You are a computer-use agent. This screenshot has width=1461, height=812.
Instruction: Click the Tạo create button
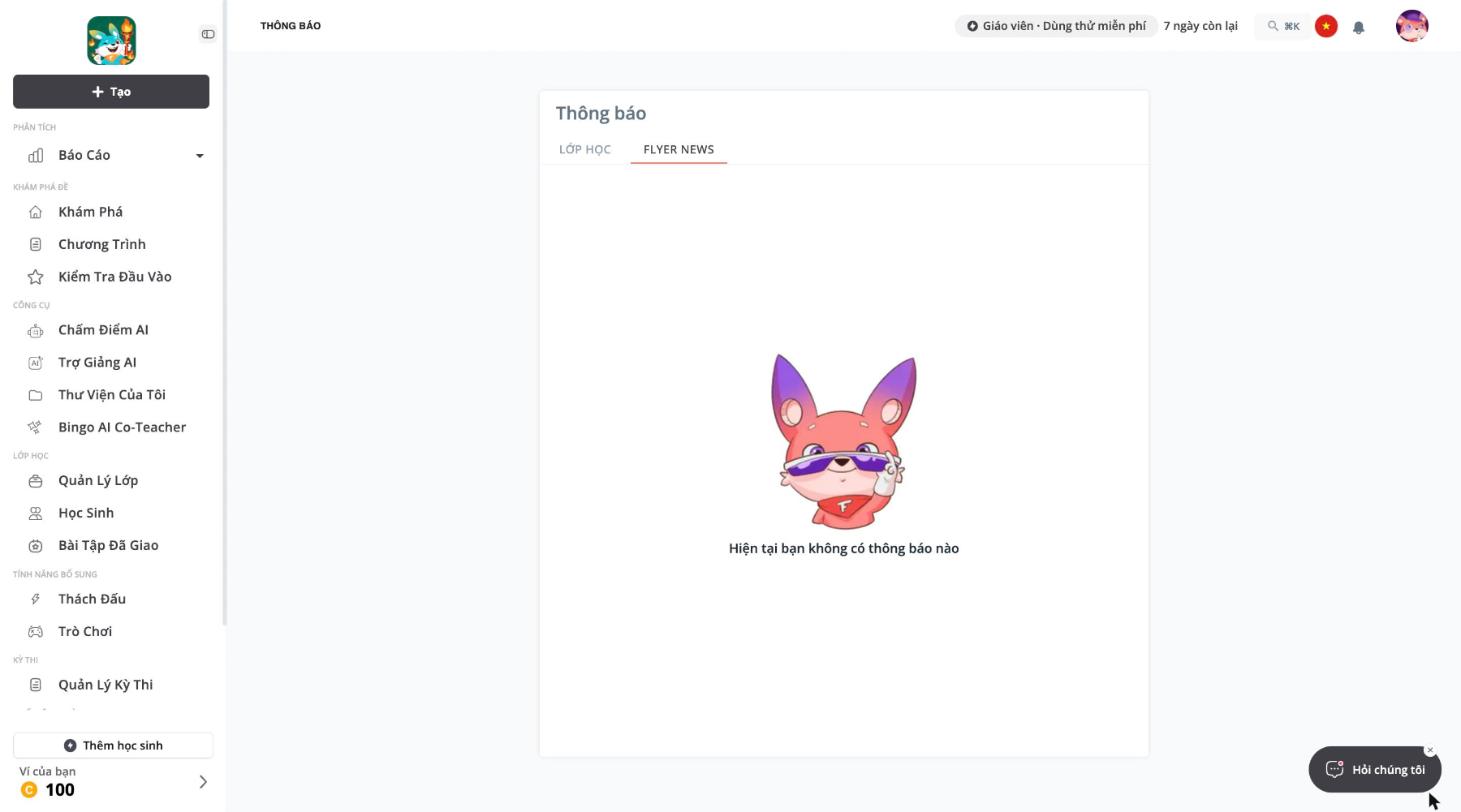[x=111, y=91]
